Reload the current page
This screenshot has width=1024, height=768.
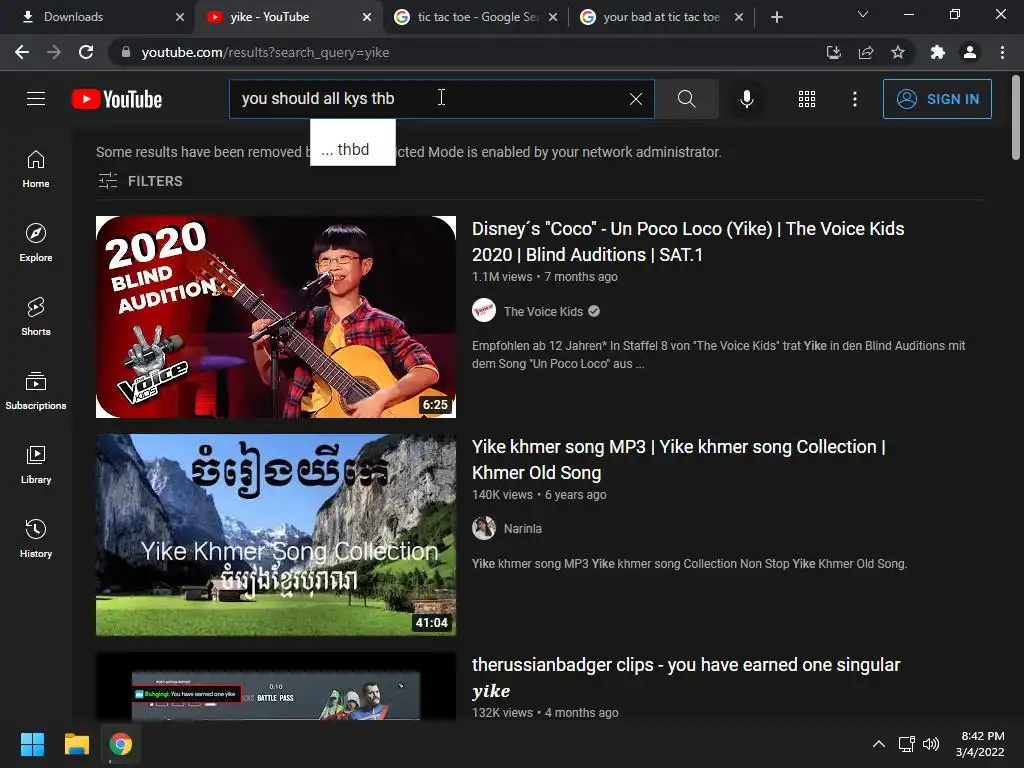point(86,52)
